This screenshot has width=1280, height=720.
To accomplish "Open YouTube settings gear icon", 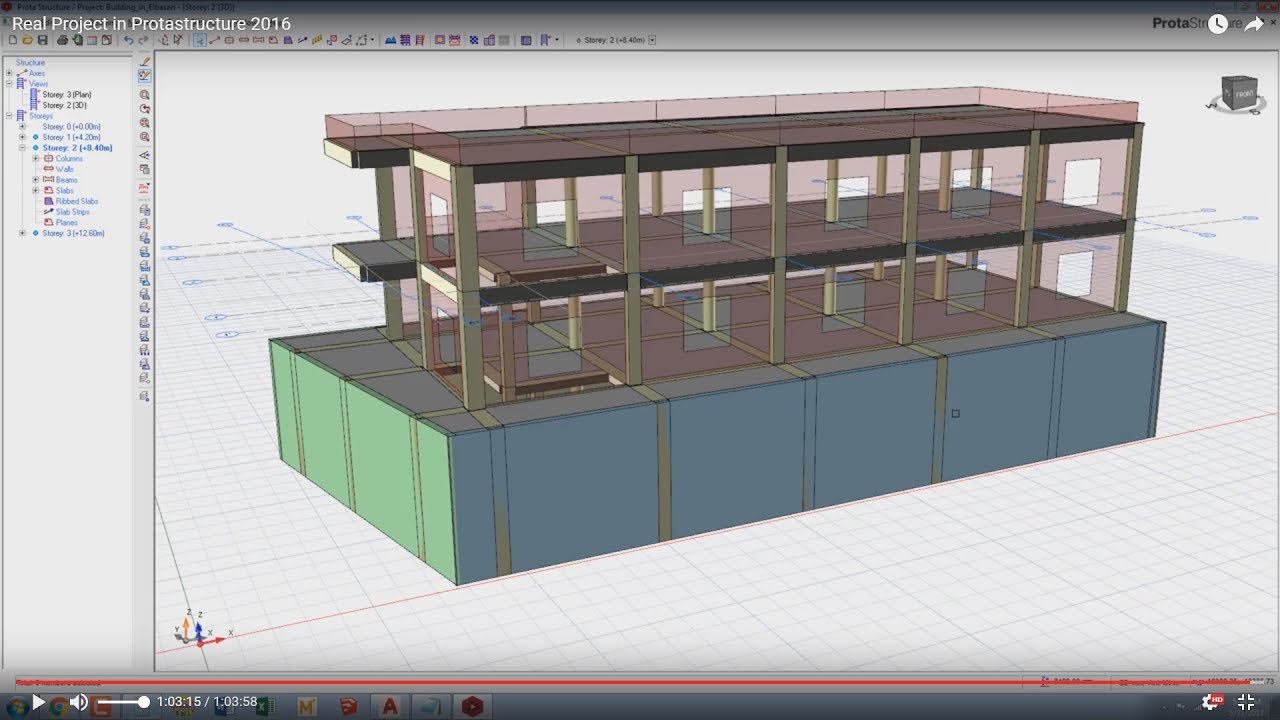I will pos(1212,702).
